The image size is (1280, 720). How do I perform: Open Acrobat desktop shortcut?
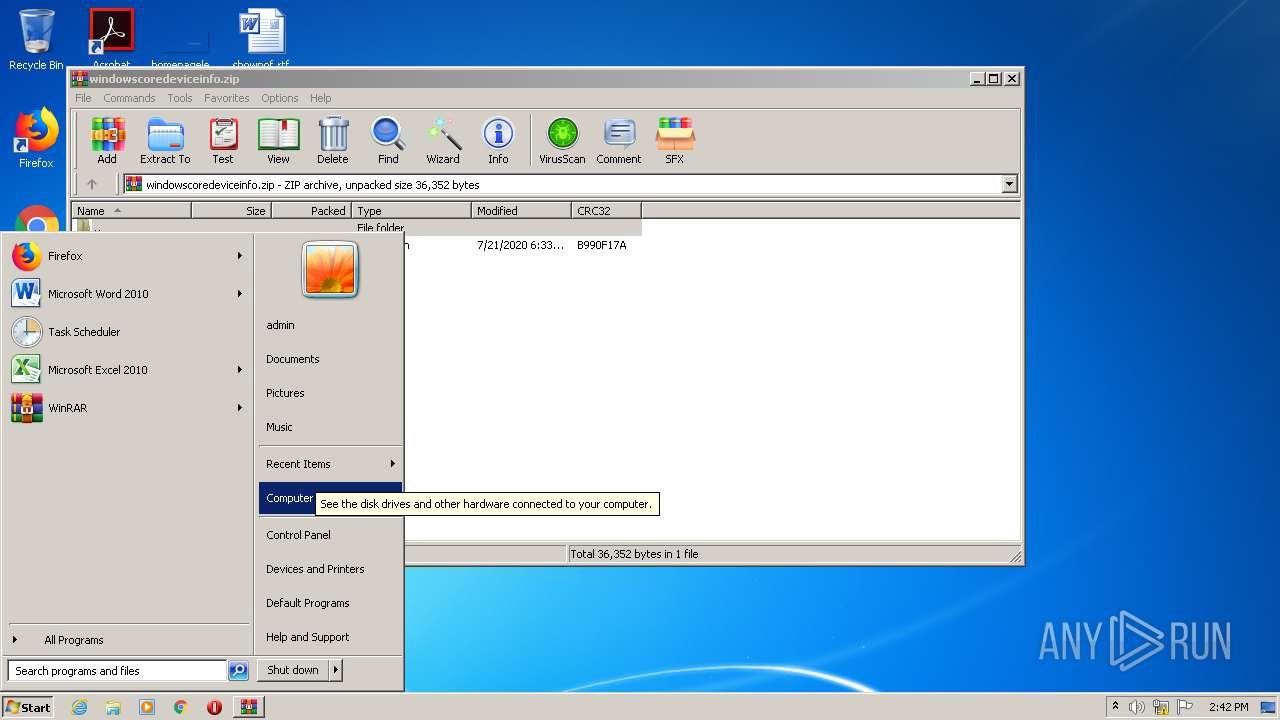112,38
